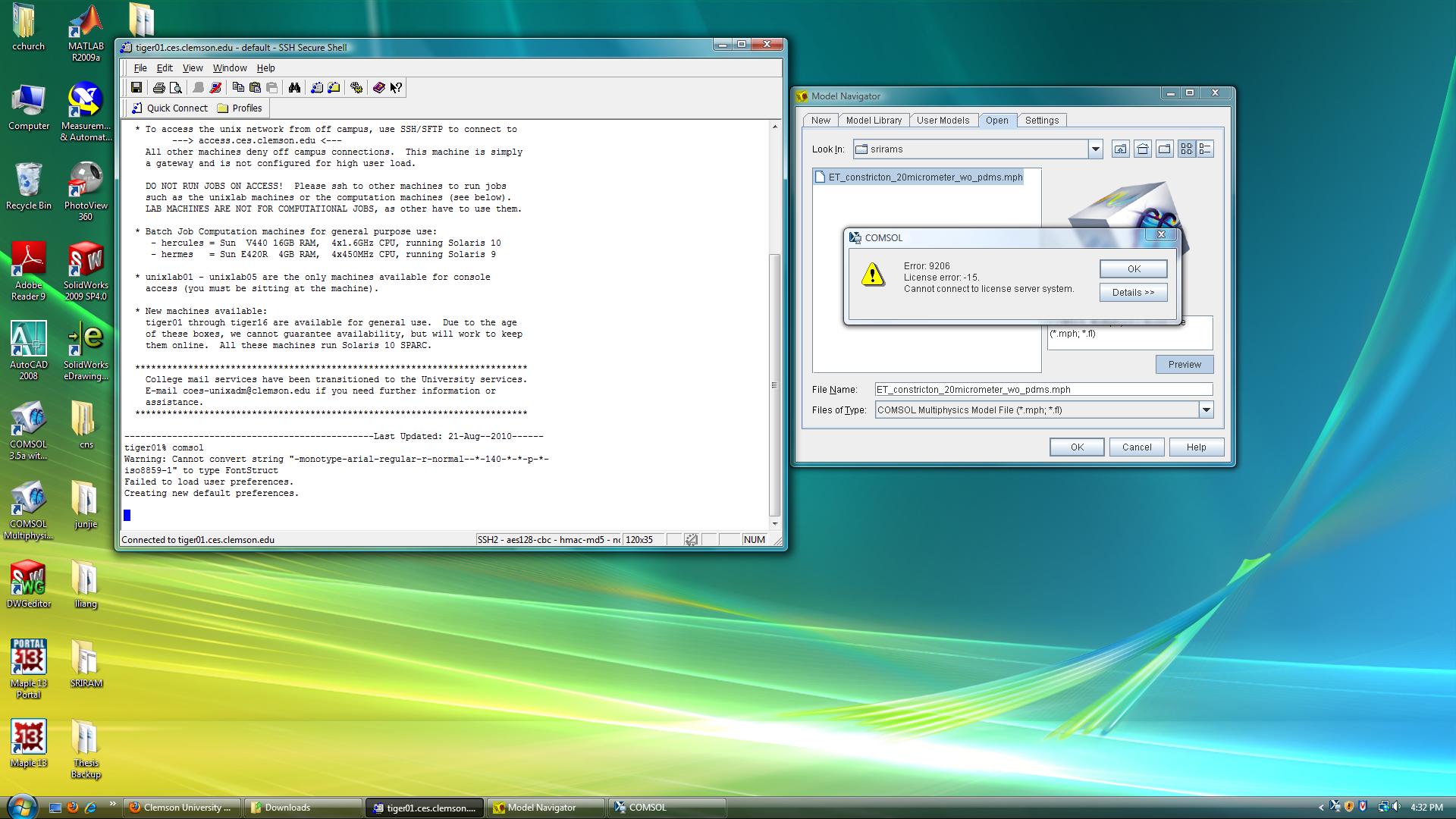The width and height of the screenshot is (1456, 819).
Task: Expand the Files of Type dropdown
Action: (1206, 410)
